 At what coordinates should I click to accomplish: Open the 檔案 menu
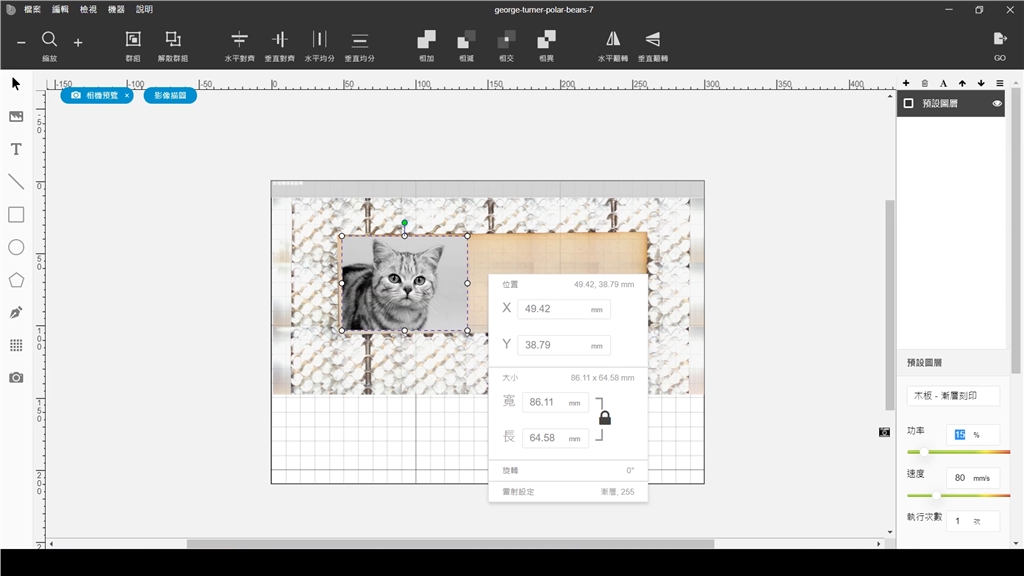click(x=33, y=9)
